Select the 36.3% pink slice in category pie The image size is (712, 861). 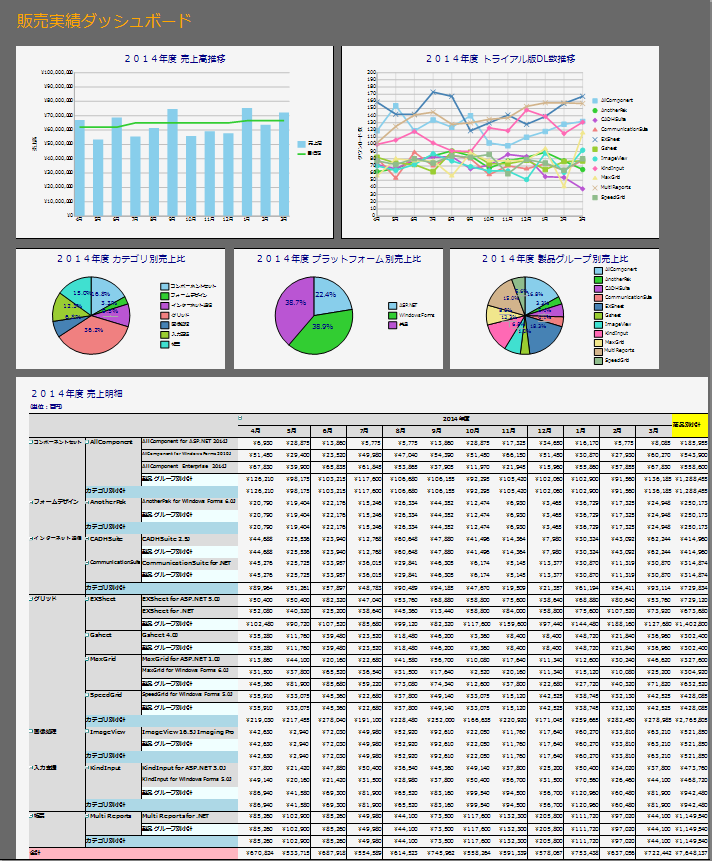coord(93,336)
